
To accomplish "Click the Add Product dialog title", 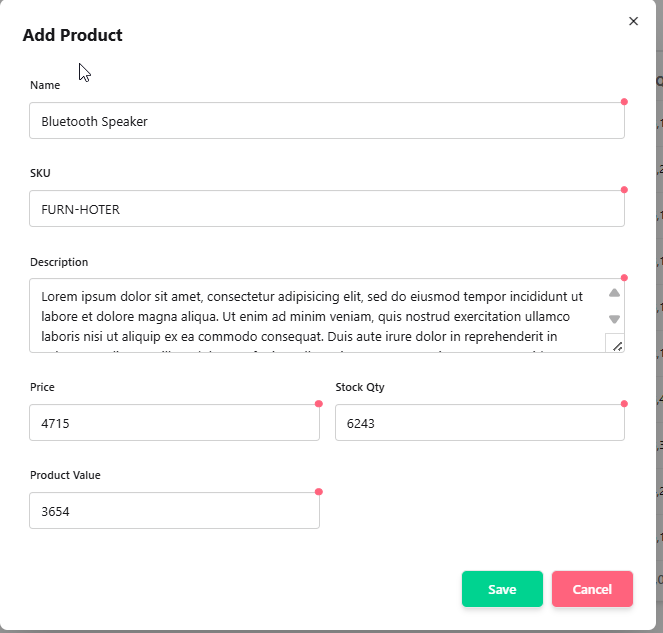I will [73, 36].
